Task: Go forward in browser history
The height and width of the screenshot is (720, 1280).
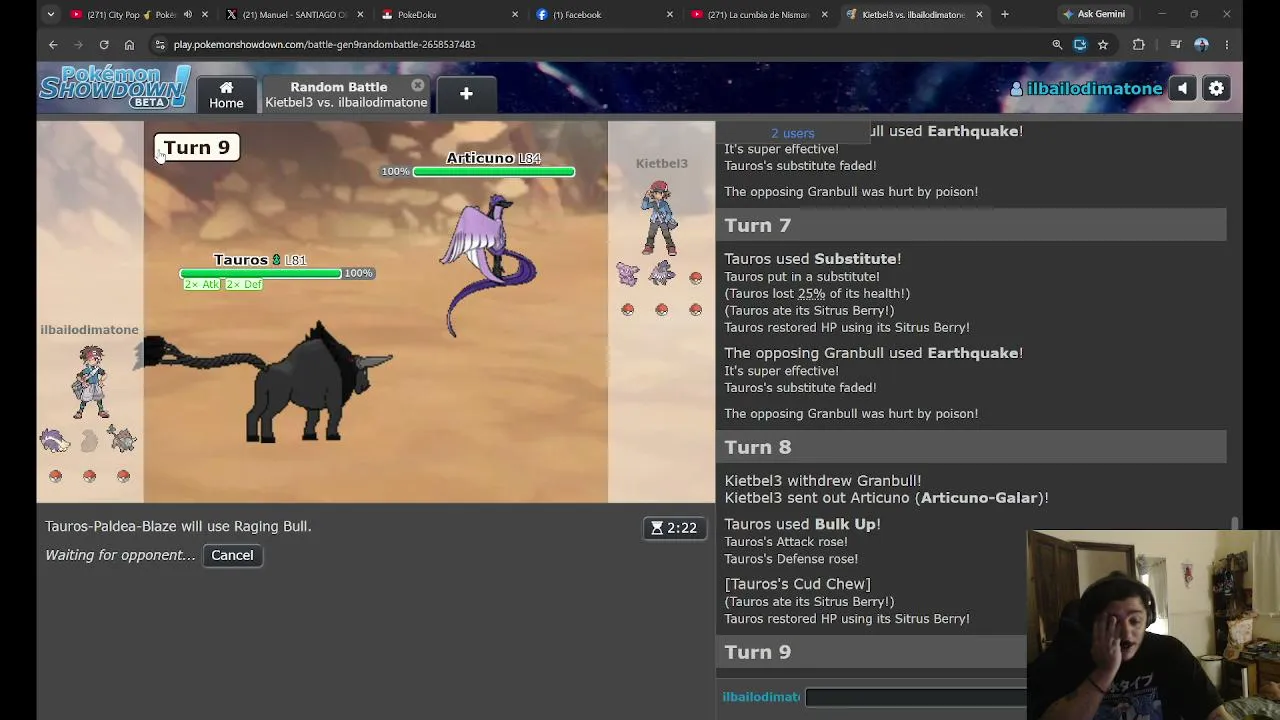Action: pos(78,44)
